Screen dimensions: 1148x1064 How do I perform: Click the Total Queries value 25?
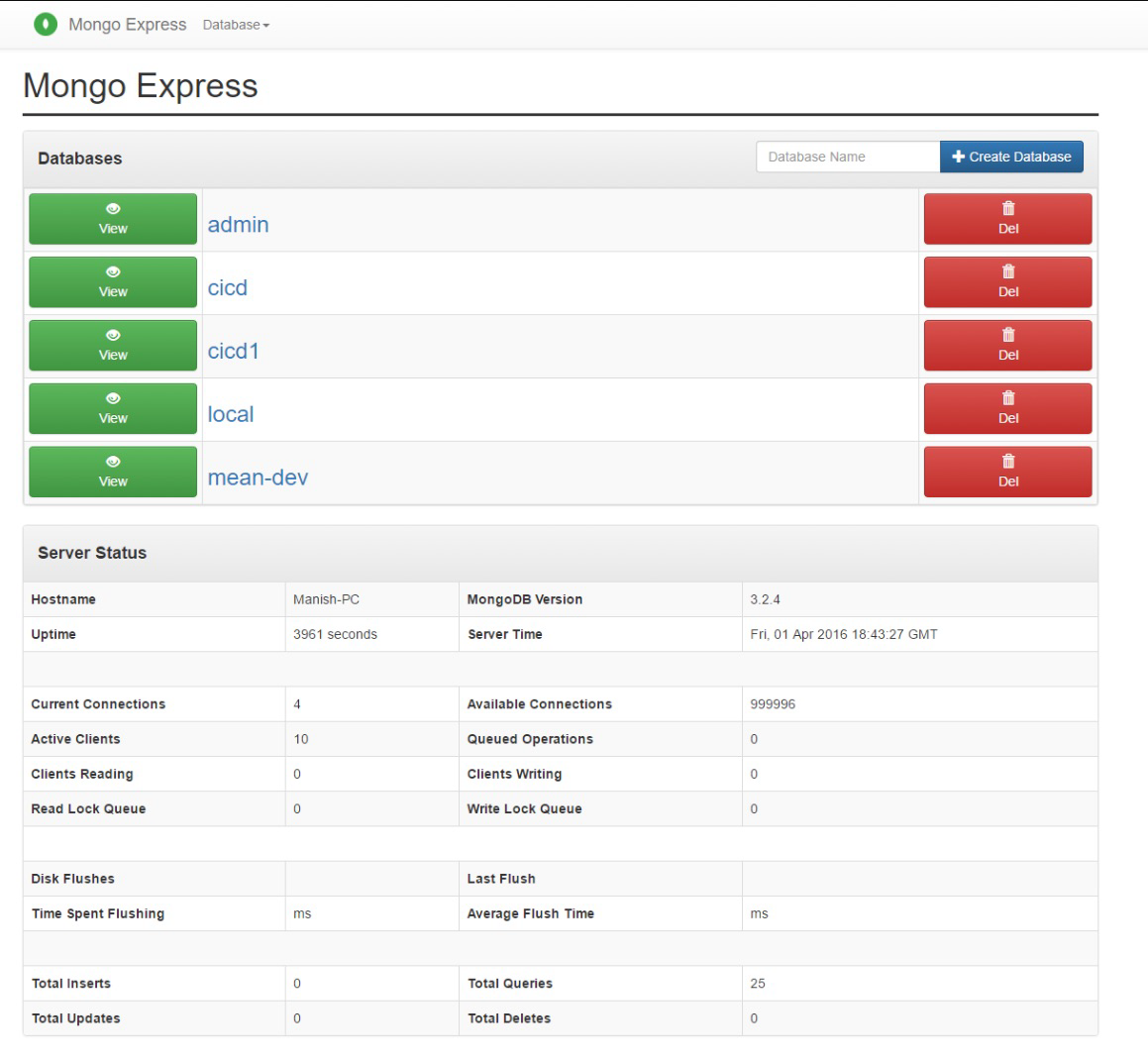point(758,984)
